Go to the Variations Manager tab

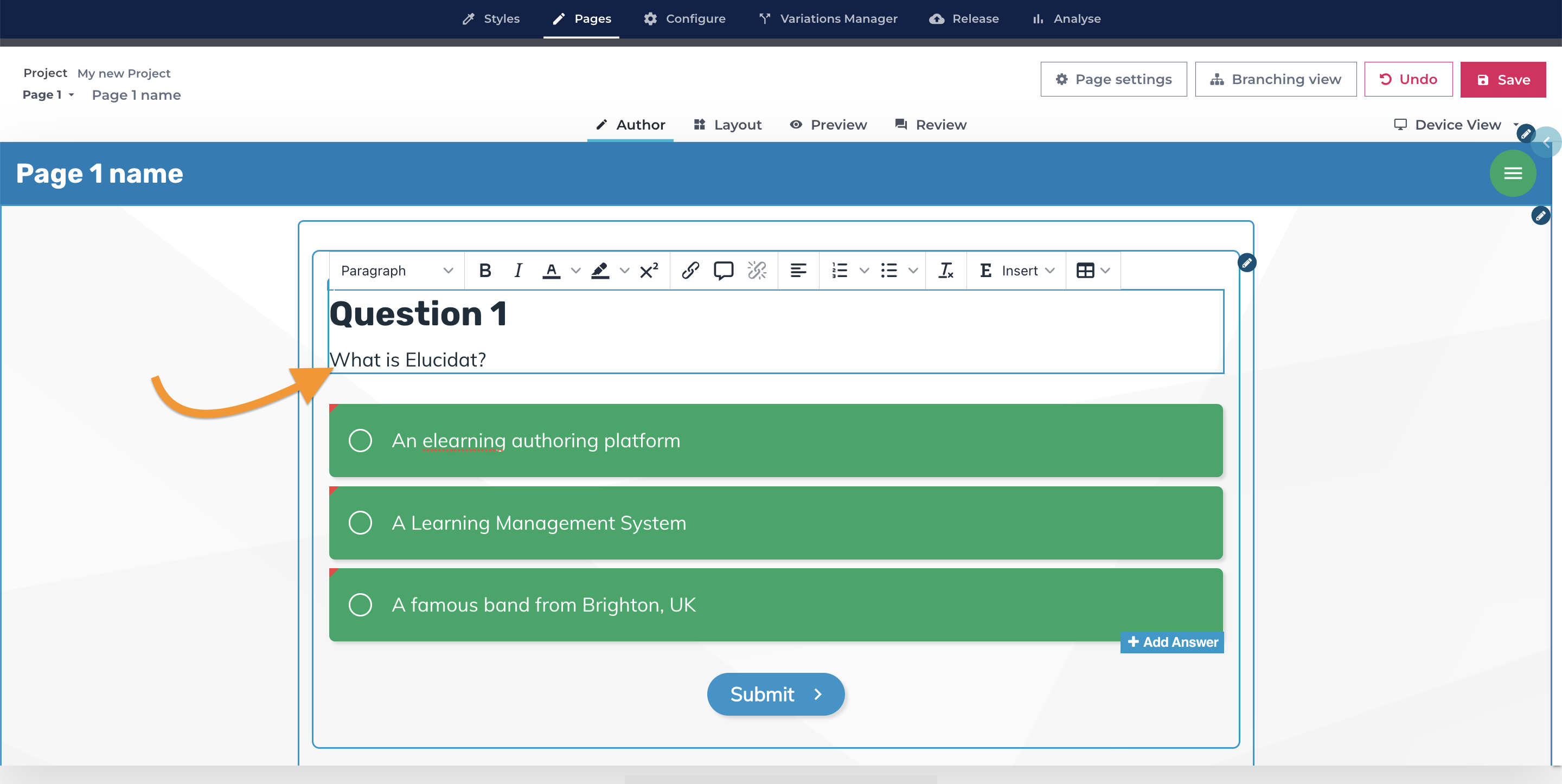pos(828,19)
